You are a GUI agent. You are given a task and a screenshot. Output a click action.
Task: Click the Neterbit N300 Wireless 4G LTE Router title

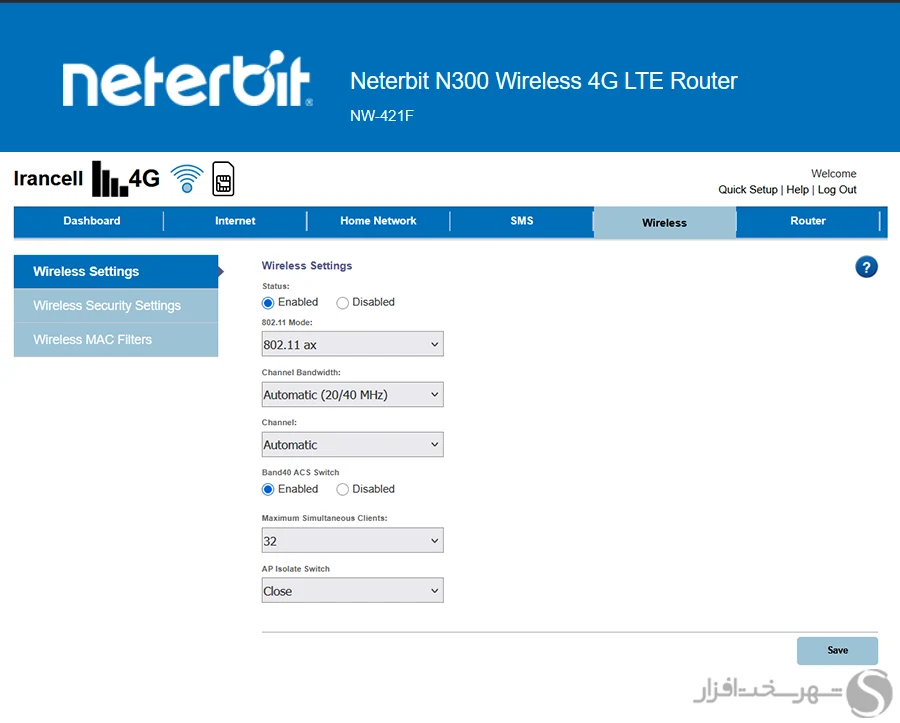[x=544, y=81]
